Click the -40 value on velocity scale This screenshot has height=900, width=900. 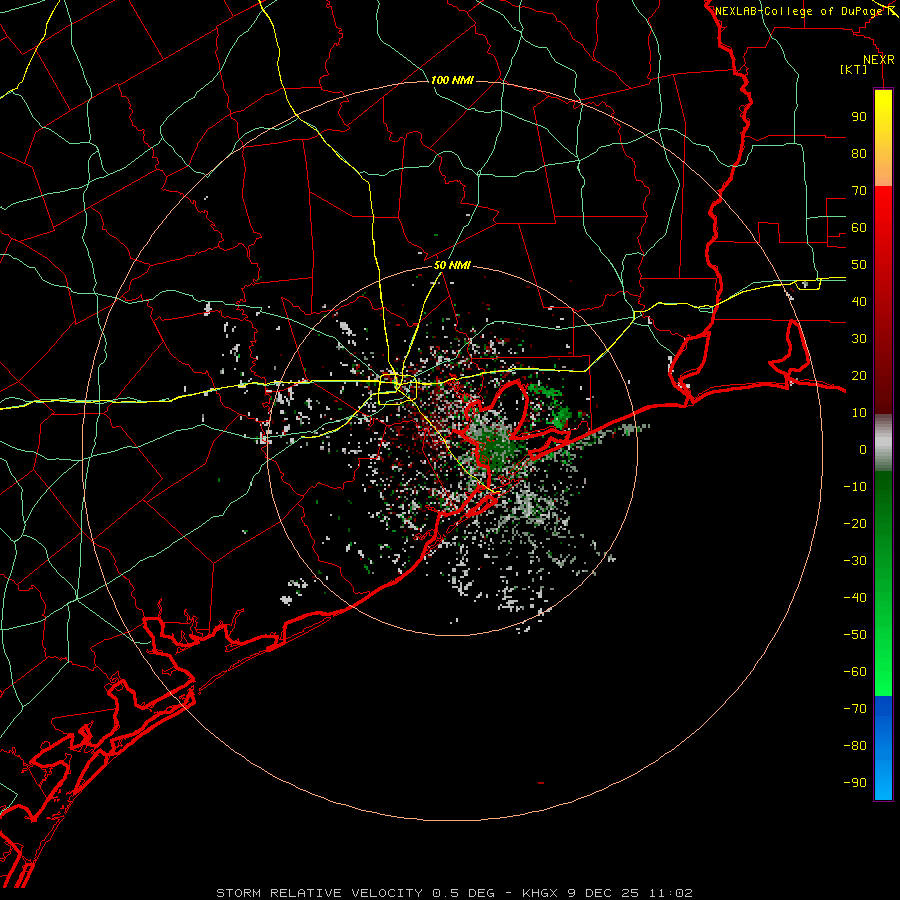click(x=855, y=598)
